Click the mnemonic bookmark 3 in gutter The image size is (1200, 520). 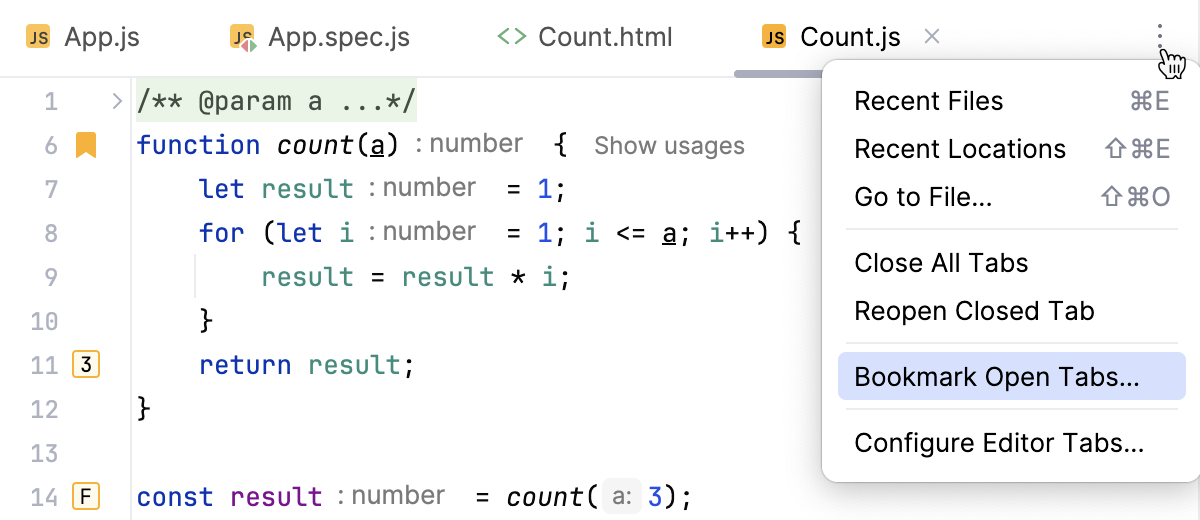(x=86, y=365)
